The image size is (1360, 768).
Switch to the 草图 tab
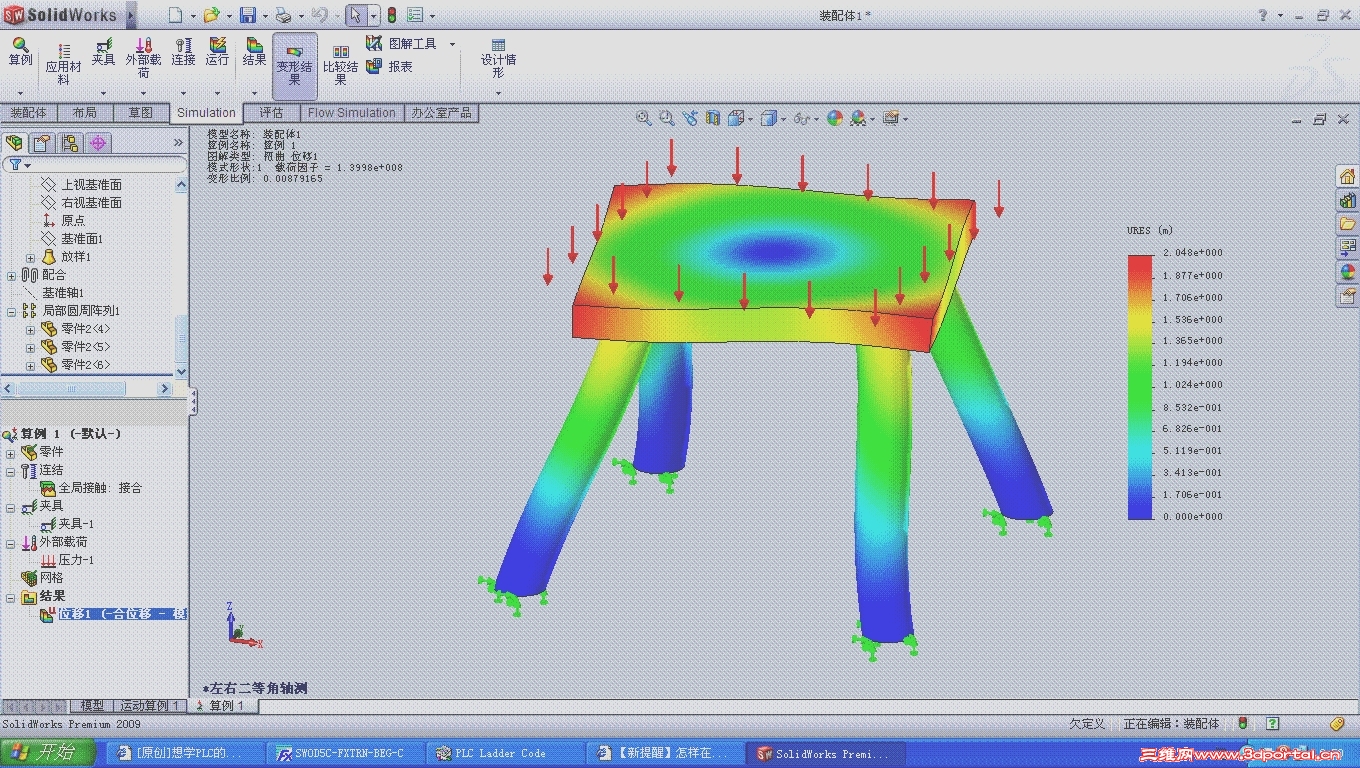(141, 113)
